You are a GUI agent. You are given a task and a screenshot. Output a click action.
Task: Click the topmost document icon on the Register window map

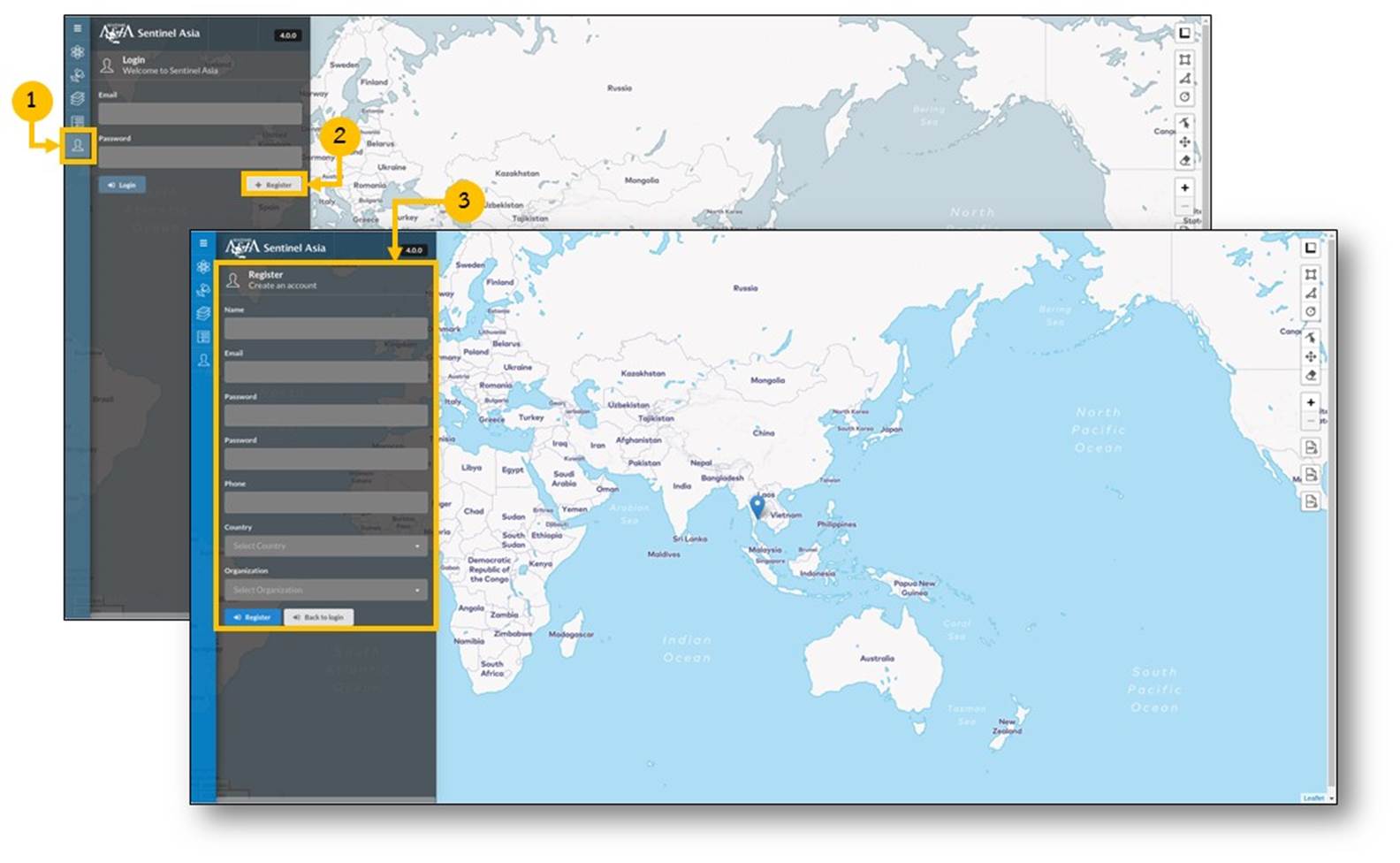coord(1311,447)
